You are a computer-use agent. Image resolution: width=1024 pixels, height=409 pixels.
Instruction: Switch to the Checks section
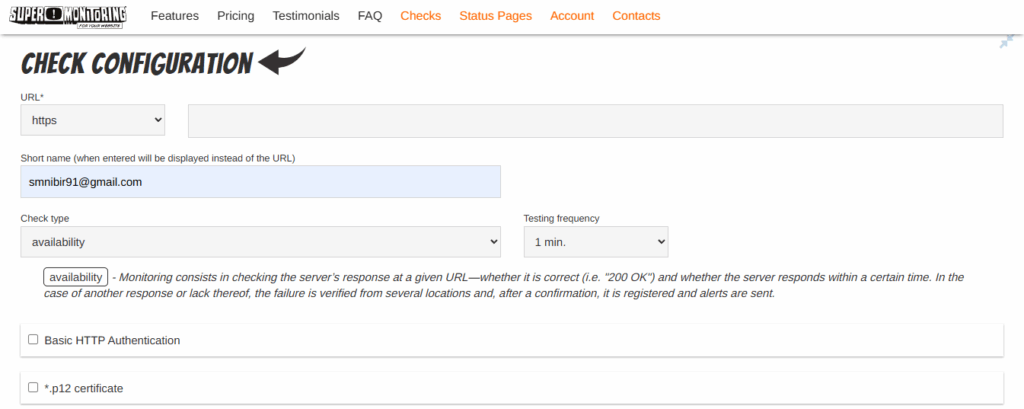tap(421, 16)
